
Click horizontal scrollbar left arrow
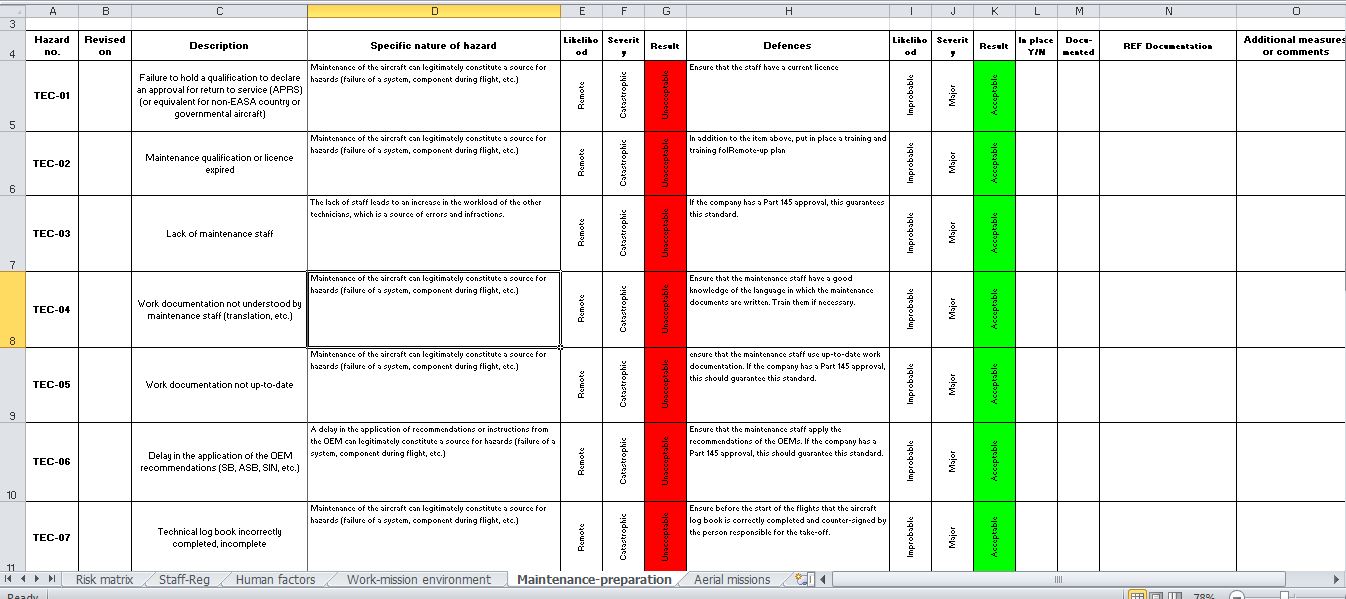click(824, 579)
